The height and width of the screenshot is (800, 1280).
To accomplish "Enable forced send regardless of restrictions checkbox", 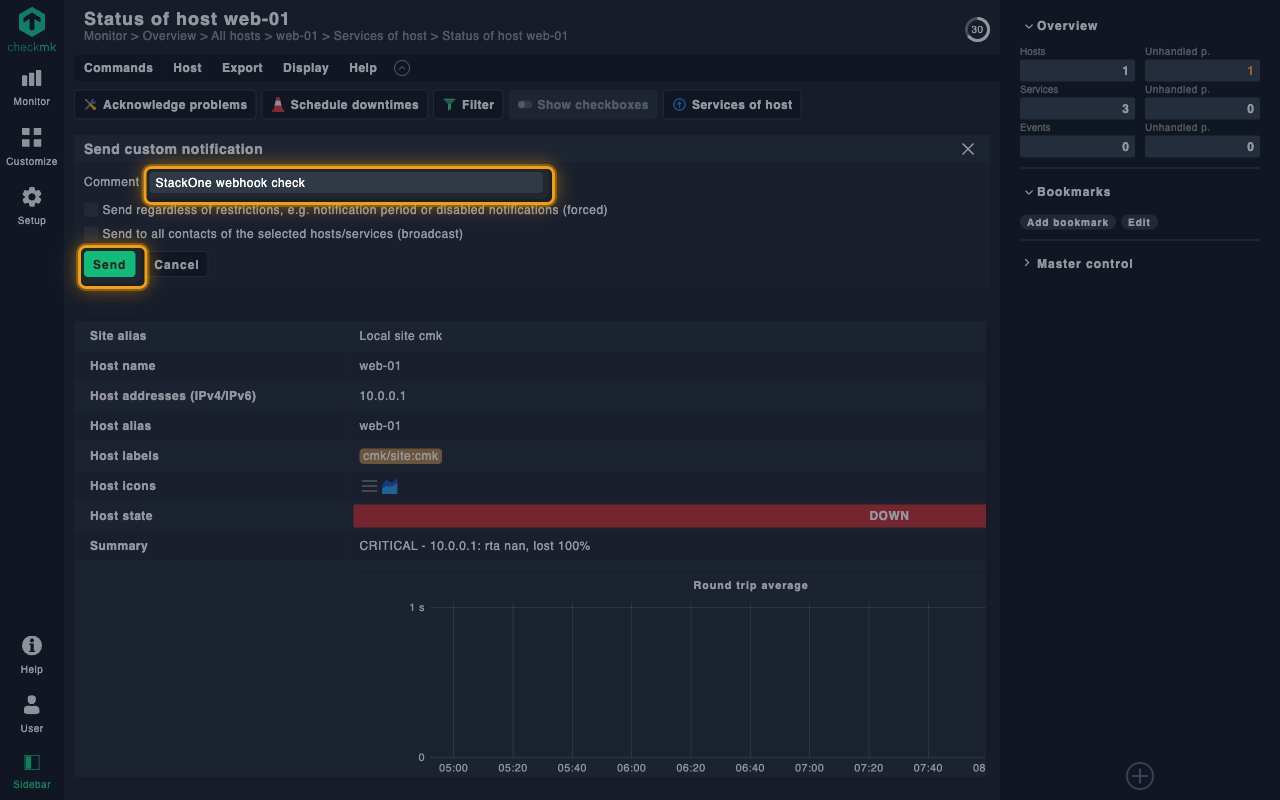I will click(92, 210).
